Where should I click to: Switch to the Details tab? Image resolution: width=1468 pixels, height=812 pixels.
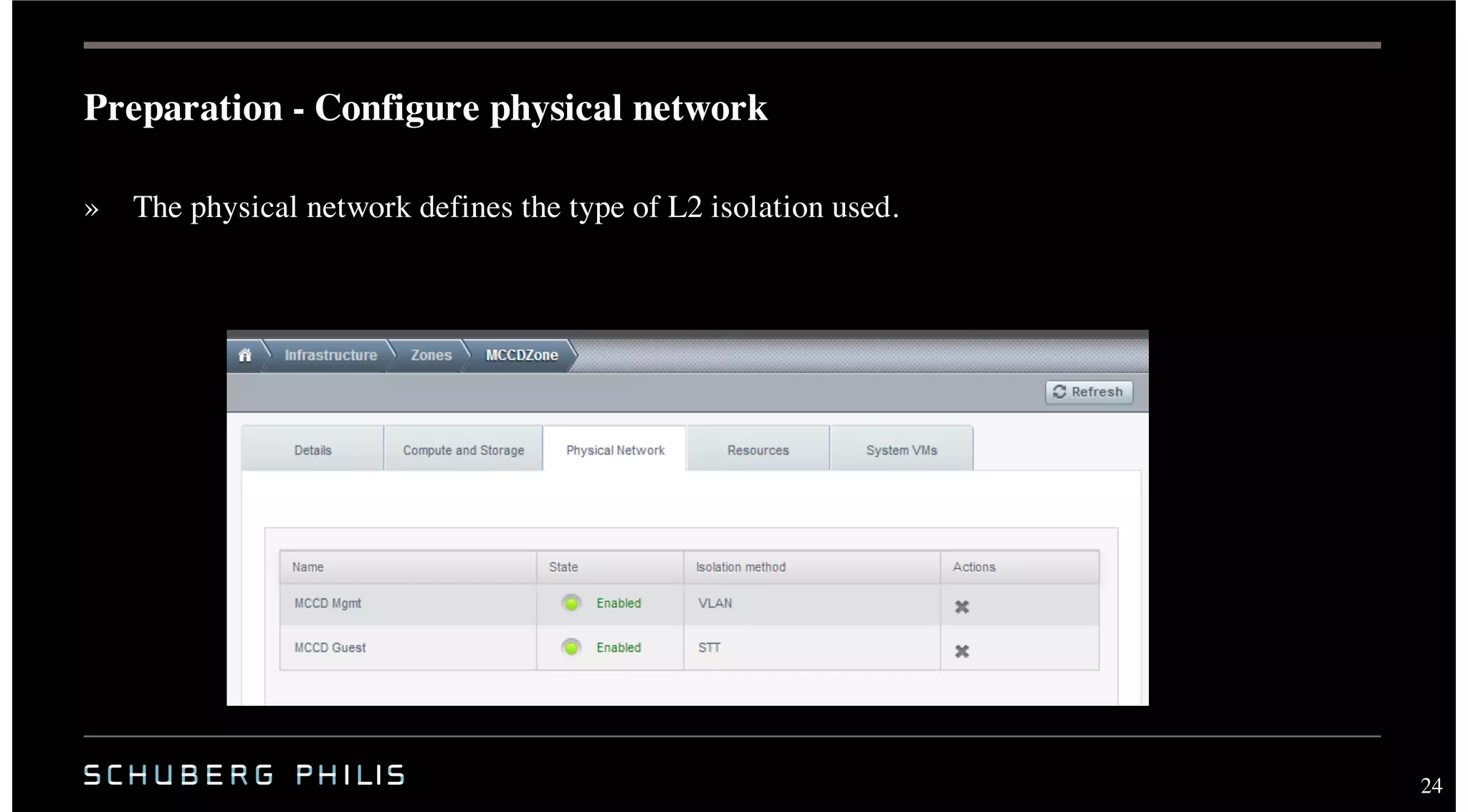(313, 450)
